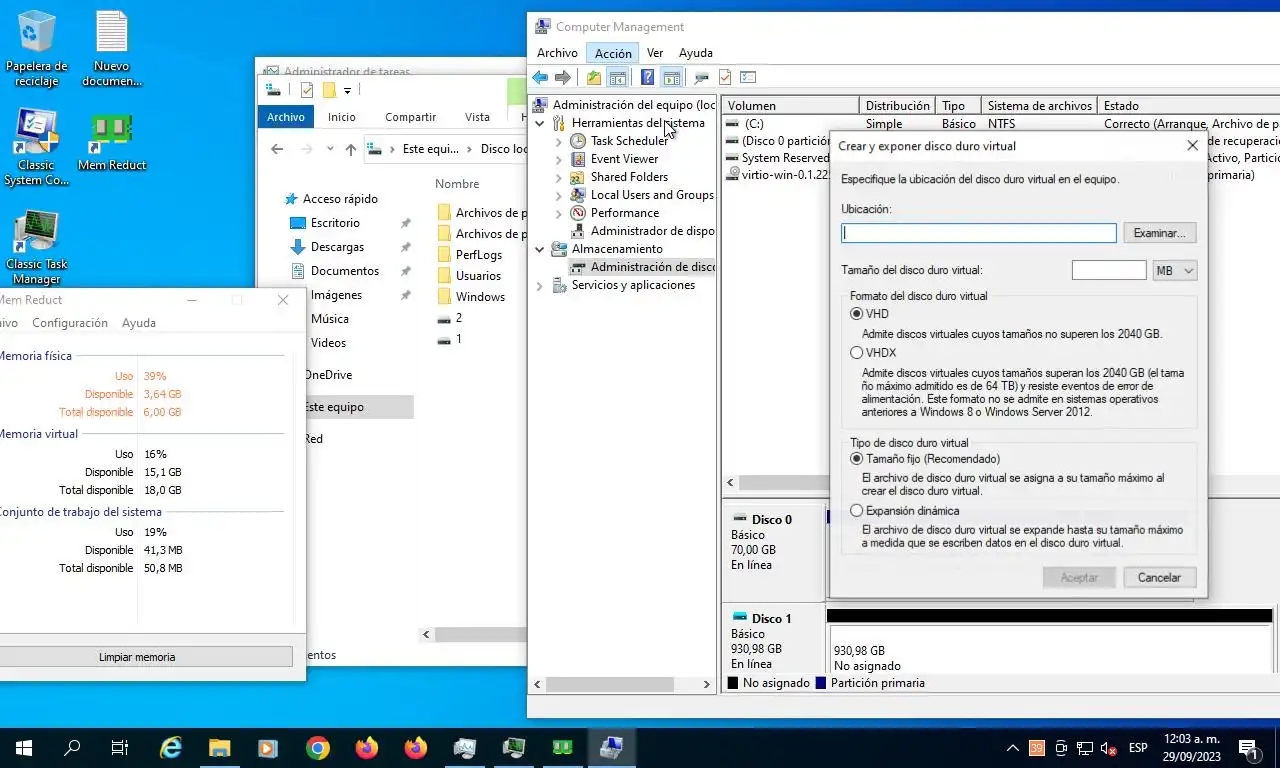Screen dimensions: 1280x768
Task: Select Administrador de dispositivos node
Action: tap(652, 231)
